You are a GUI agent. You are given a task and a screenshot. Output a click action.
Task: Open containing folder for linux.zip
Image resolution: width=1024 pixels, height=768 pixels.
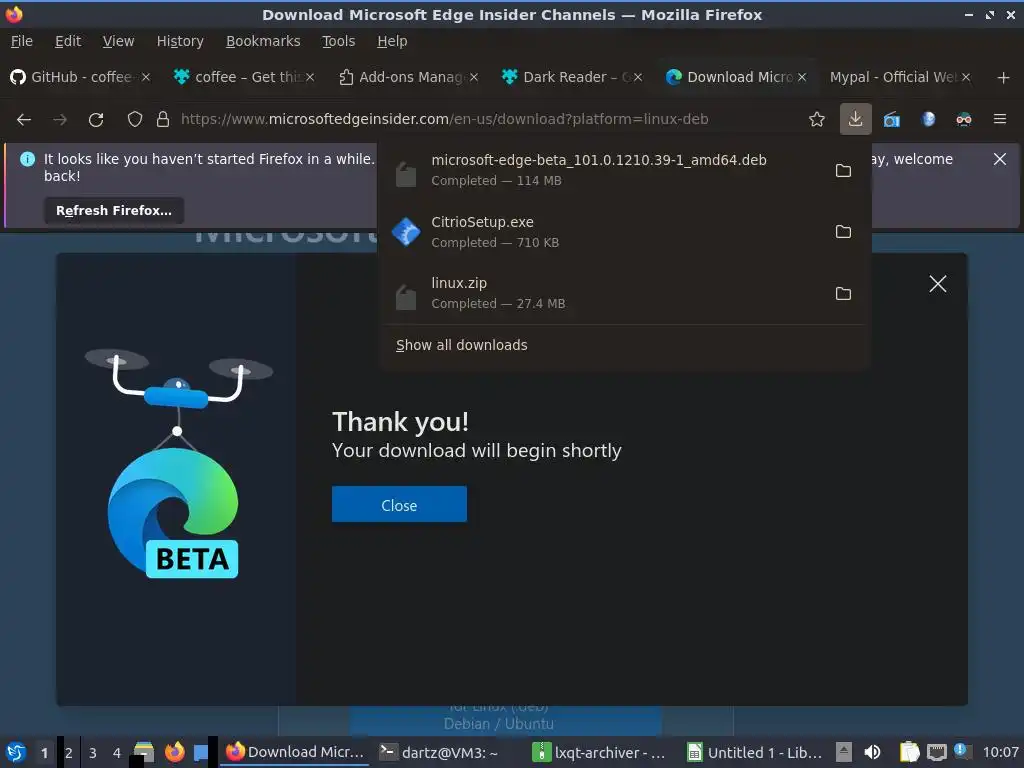(843, 293)
